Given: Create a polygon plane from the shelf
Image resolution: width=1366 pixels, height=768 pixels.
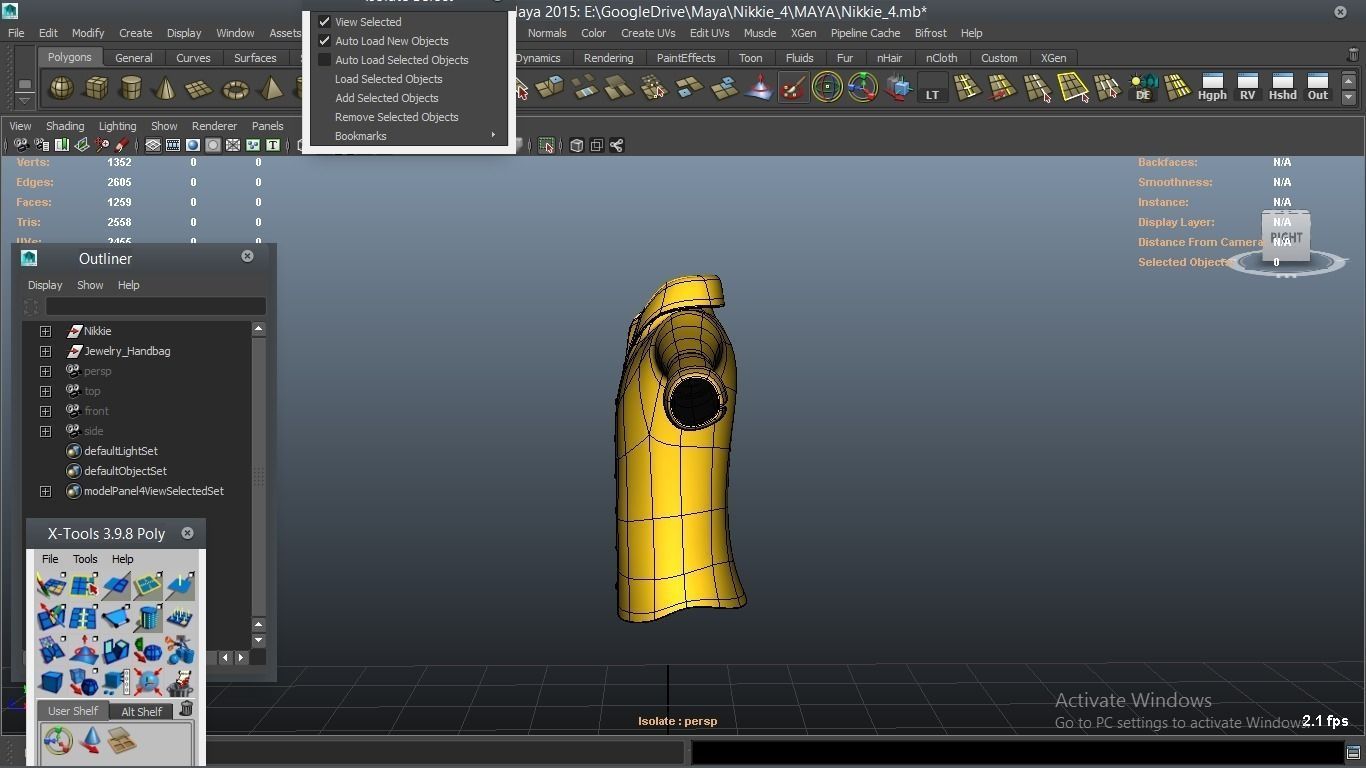Looking at the screenshot, I should (200, 88).
